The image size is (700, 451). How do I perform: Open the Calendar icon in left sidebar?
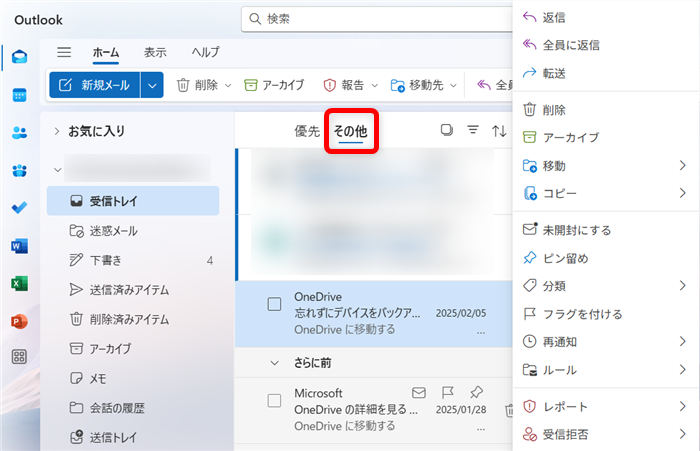(19, 95)
